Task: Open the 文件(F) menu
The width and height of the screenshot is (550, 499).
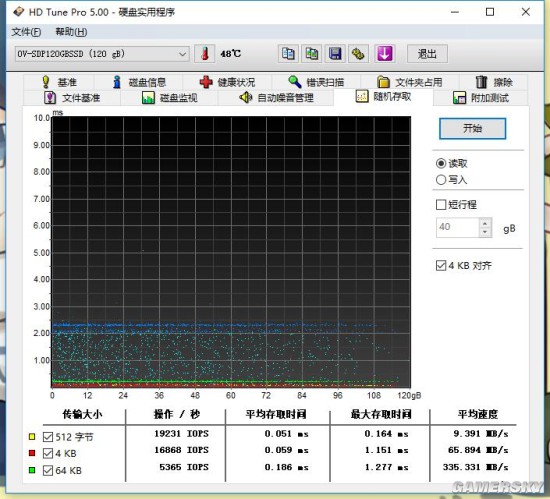Action: point(26,32)
